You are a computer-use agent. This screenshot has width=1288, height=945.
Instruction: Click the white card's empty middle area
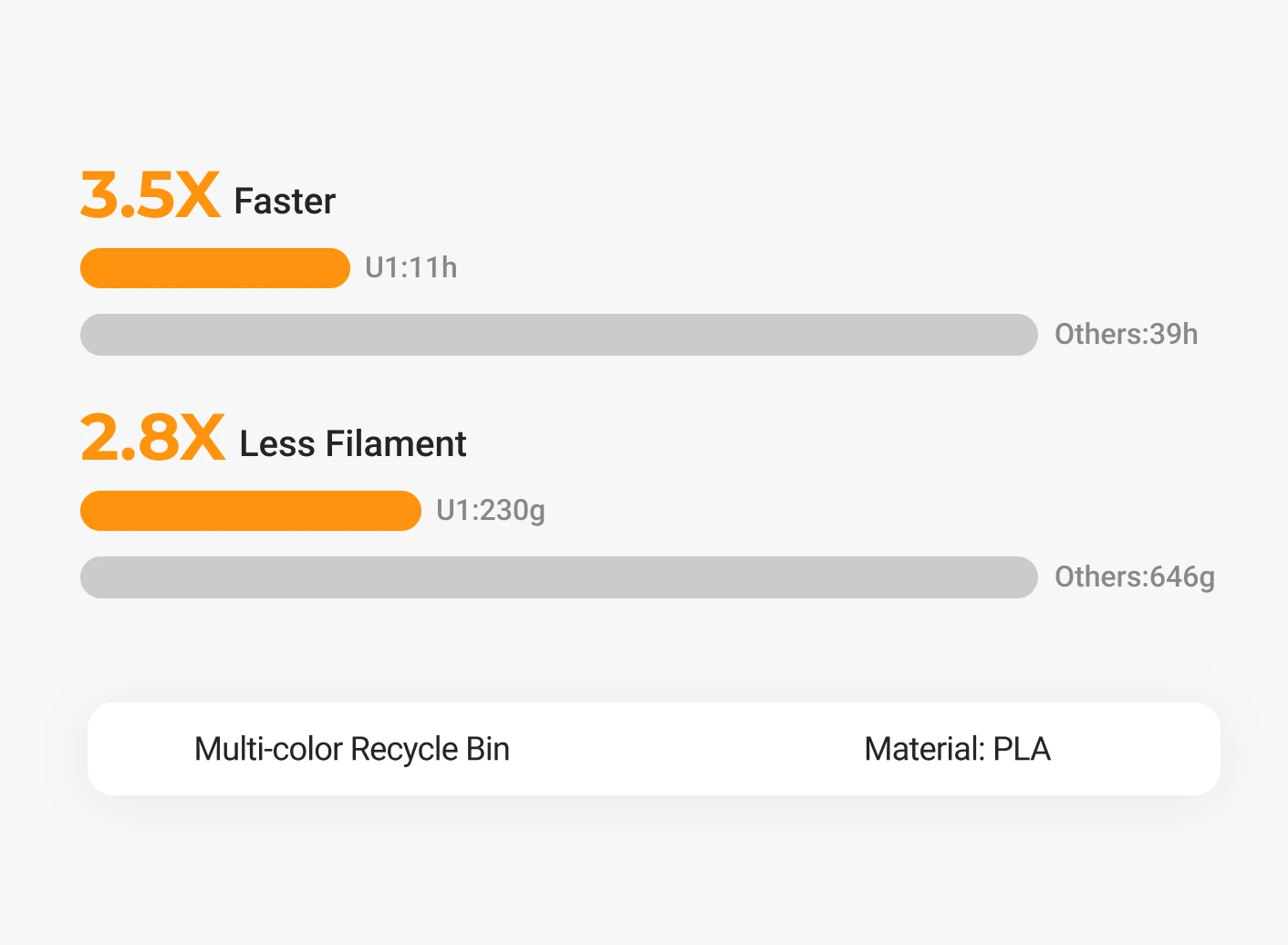pos(684,749)
